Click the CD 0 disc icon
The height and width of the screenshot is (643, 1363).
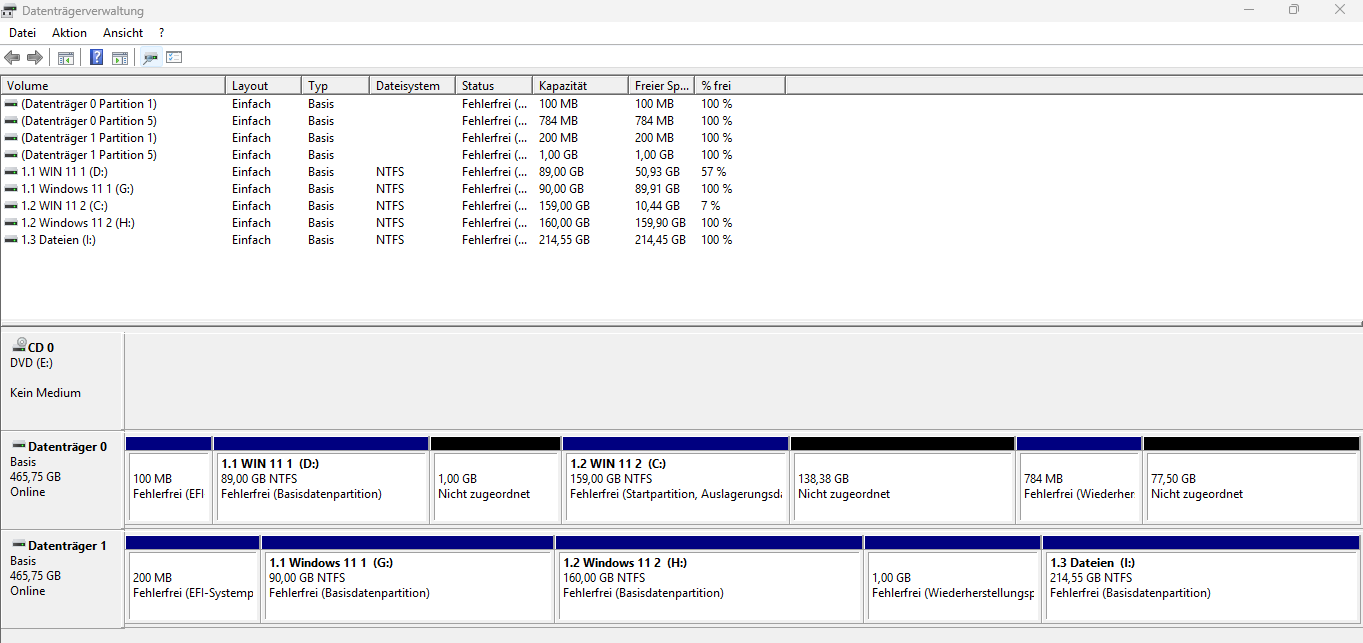[x=19, y=345]
